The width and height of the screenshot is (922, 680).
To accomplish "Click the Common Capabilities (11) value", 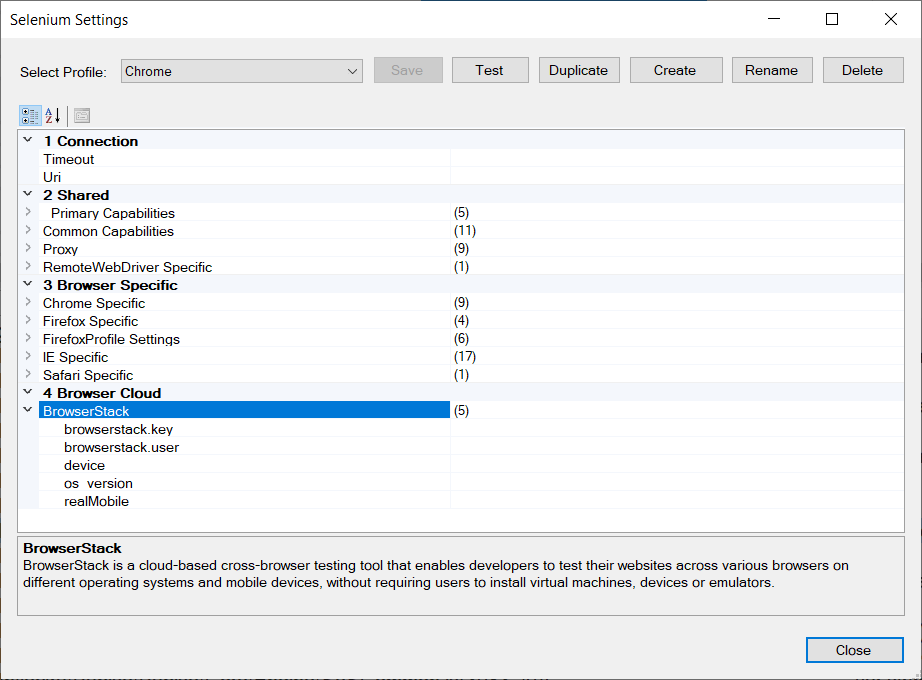I will (x=465, y=231).
